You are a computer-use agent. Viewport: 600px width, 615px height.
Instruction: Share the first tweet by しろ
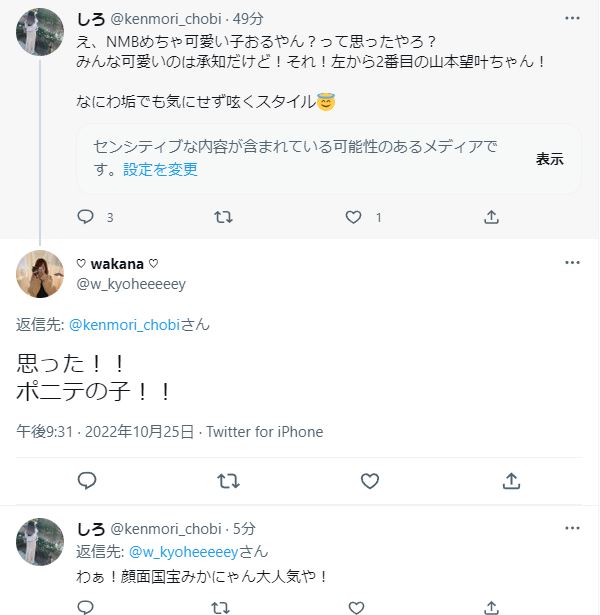tap(491, 217)
